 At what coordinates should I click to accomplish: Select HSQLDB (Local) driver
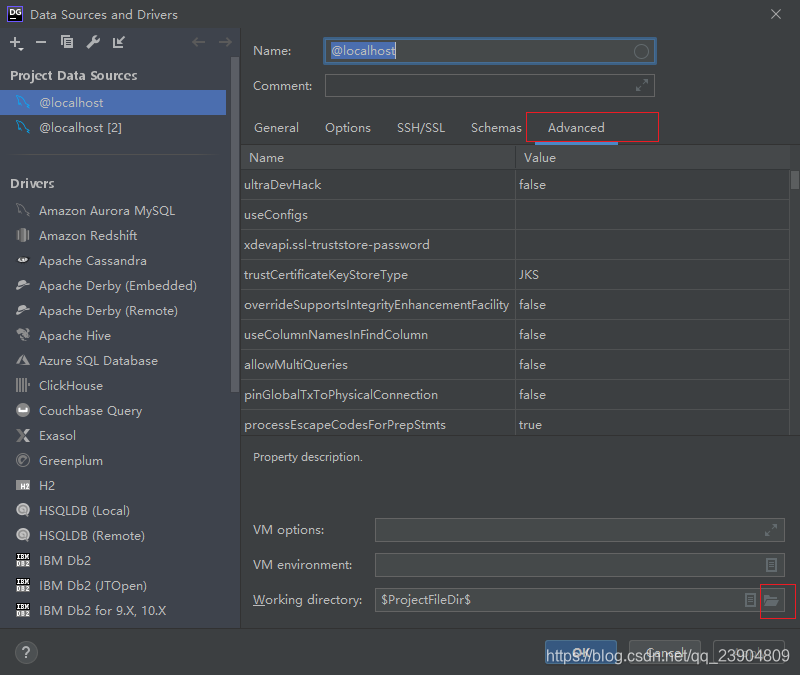(115, 511)
